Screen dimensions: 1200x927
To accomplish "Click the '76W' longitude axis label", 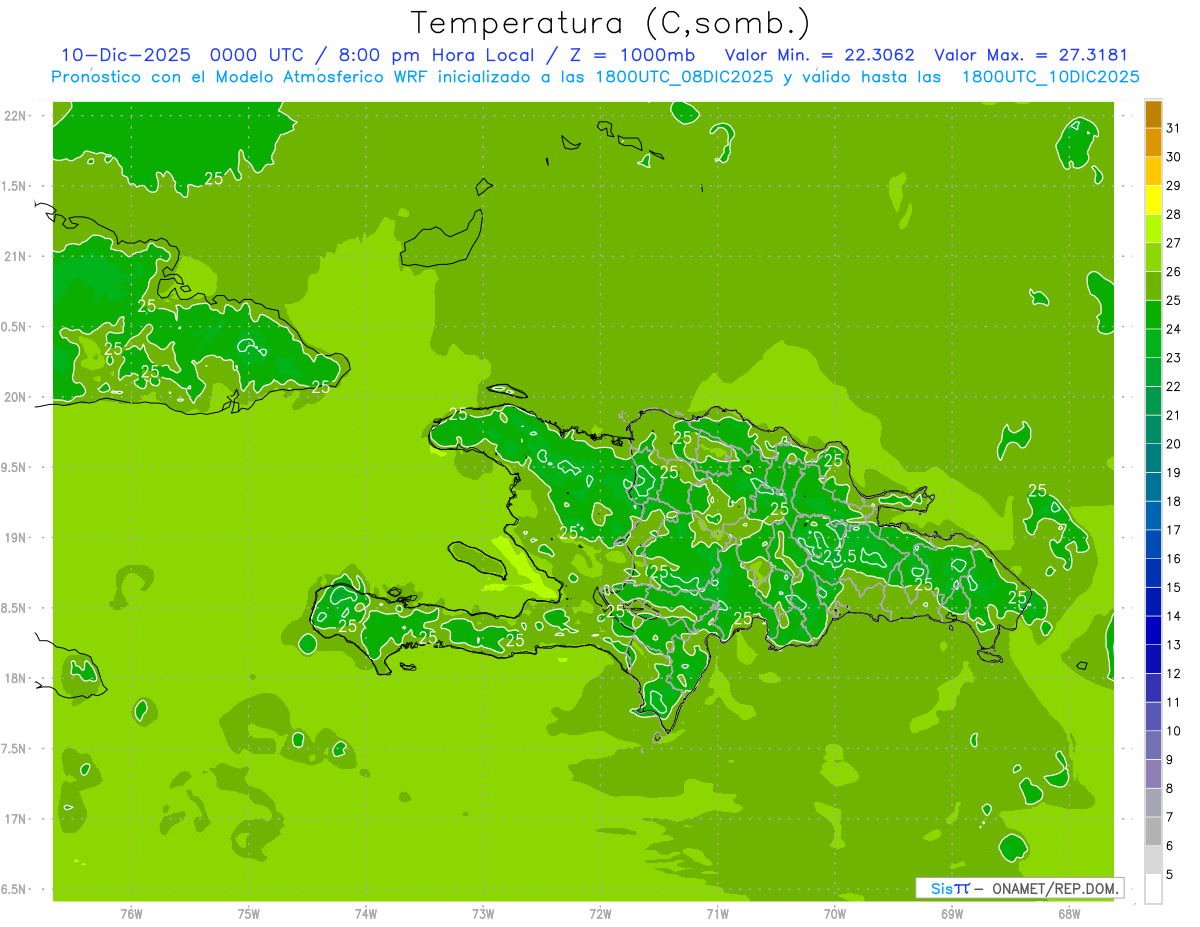I will click(x=131, y=913).
